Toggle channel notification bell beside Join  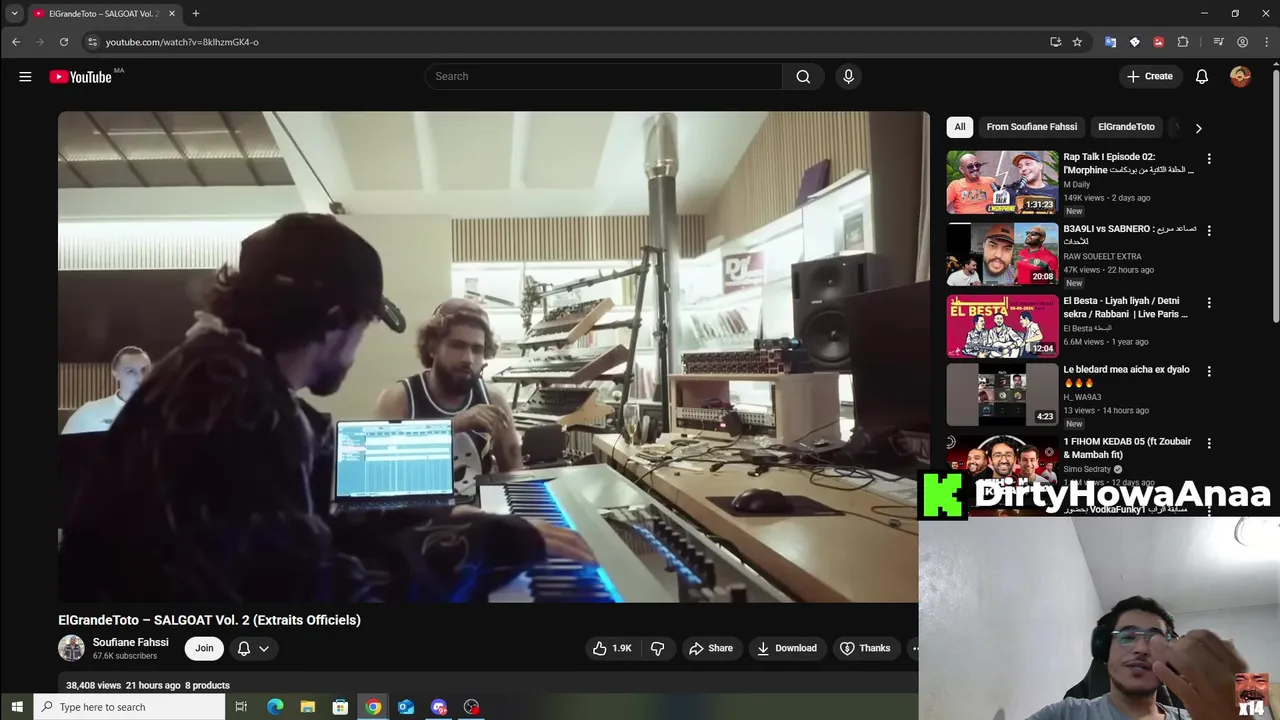click(x=243, y=648)
